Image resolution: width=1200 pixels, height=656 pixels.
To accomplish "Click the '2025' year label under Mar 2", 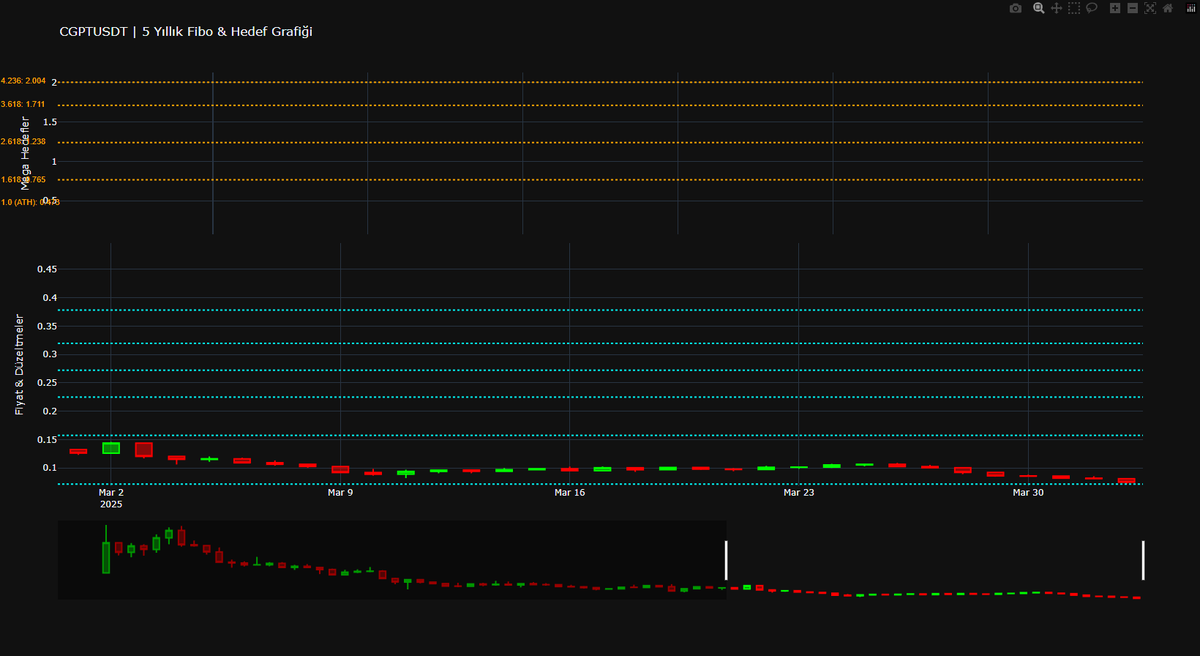I will point(111,505).
